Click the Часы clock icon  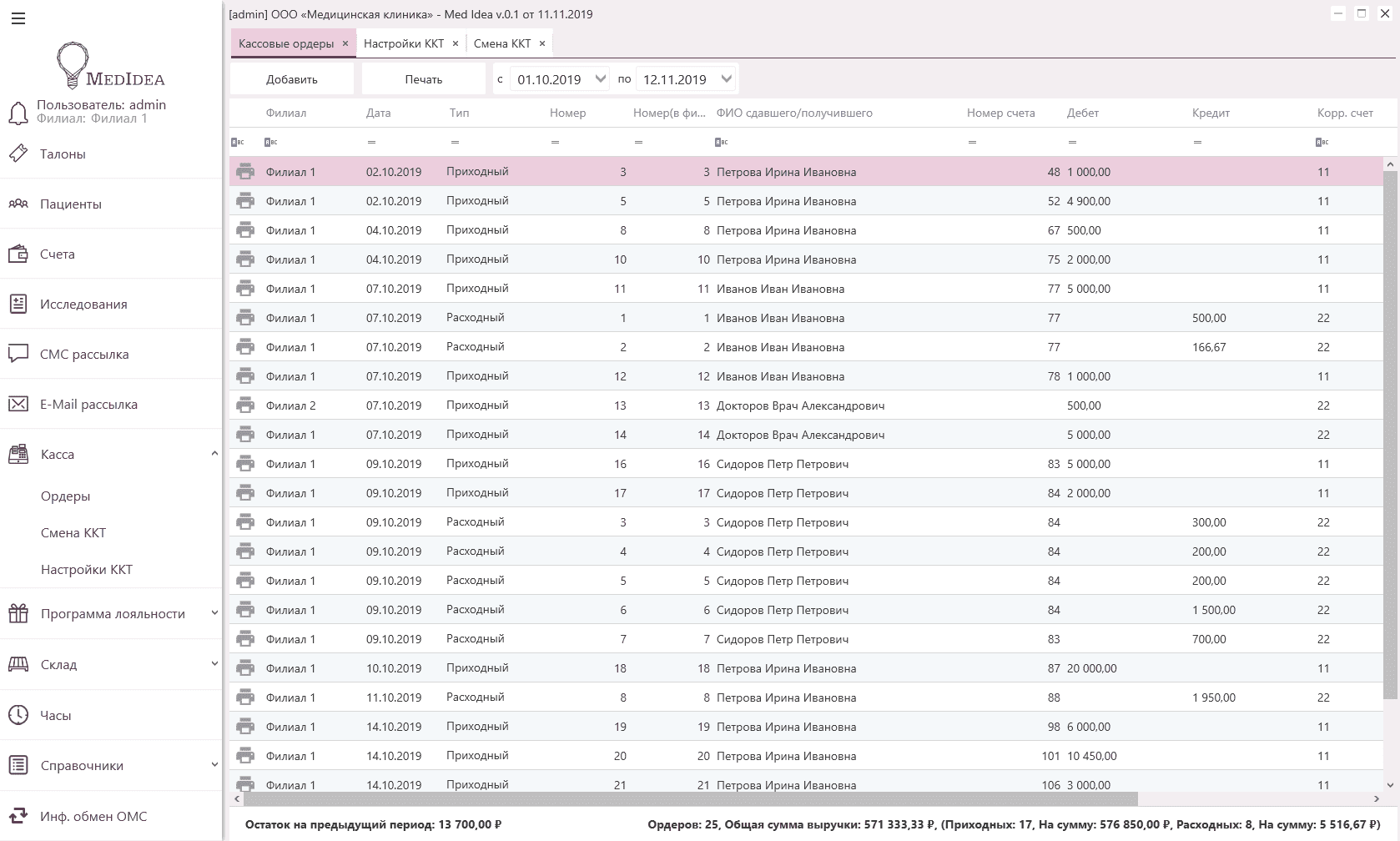coord(18,715)
